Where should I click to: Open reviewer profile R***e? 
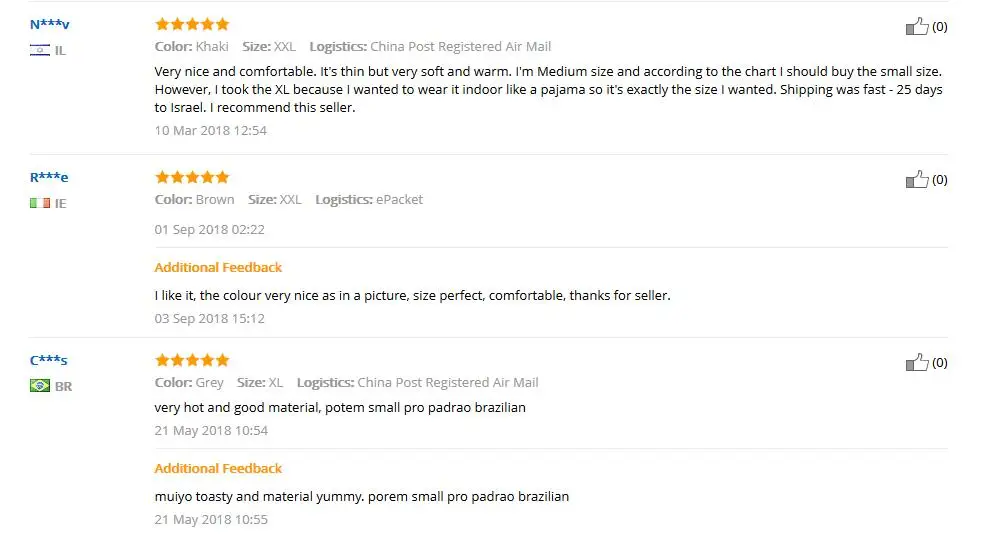click(x=49, y=177)
